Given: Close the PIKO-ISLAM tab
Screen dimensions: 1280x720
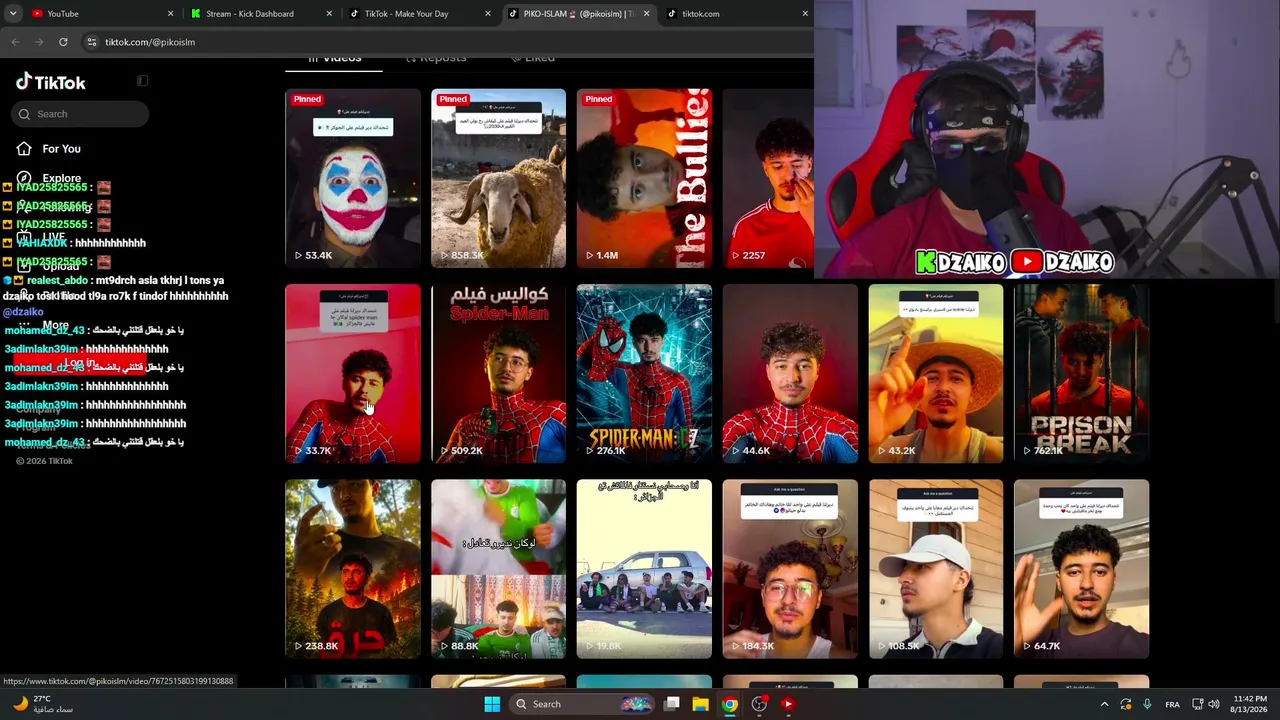Looking at the screenshot, I should pos(646,14).
